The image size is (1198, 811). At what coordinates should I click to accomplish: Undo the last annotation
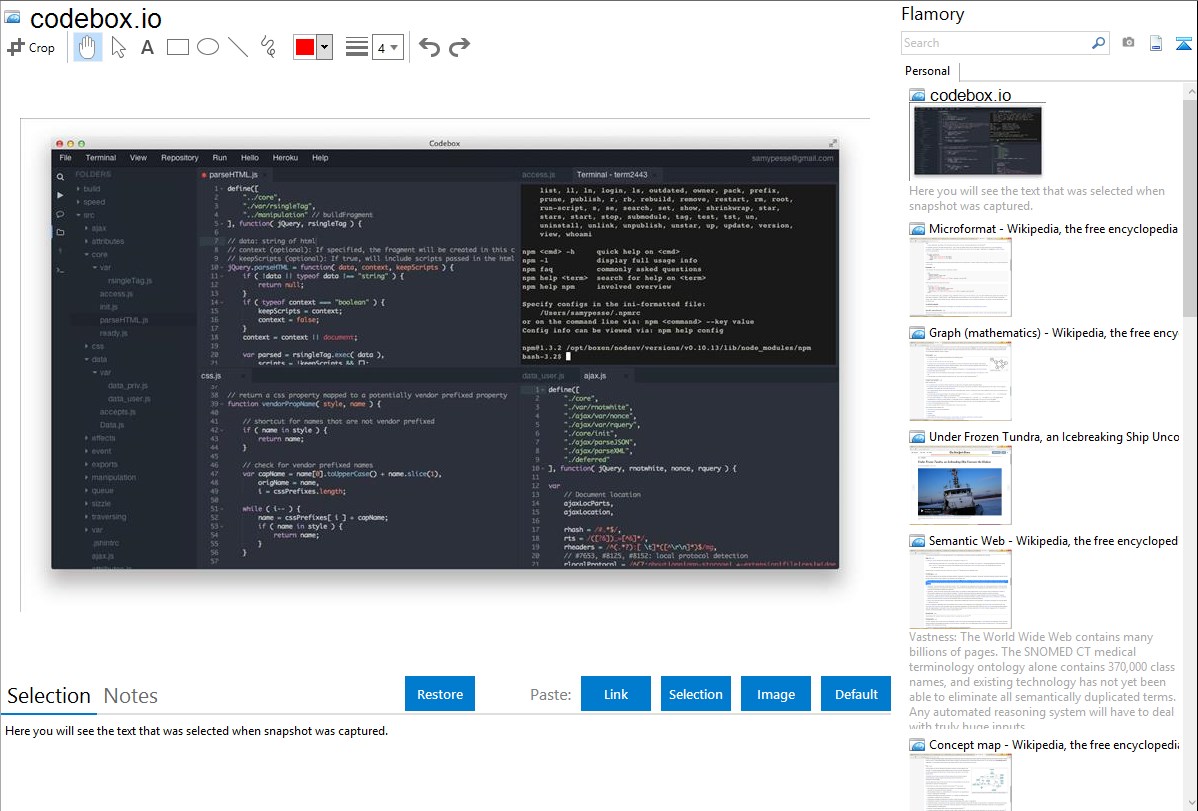coord(429,47)
